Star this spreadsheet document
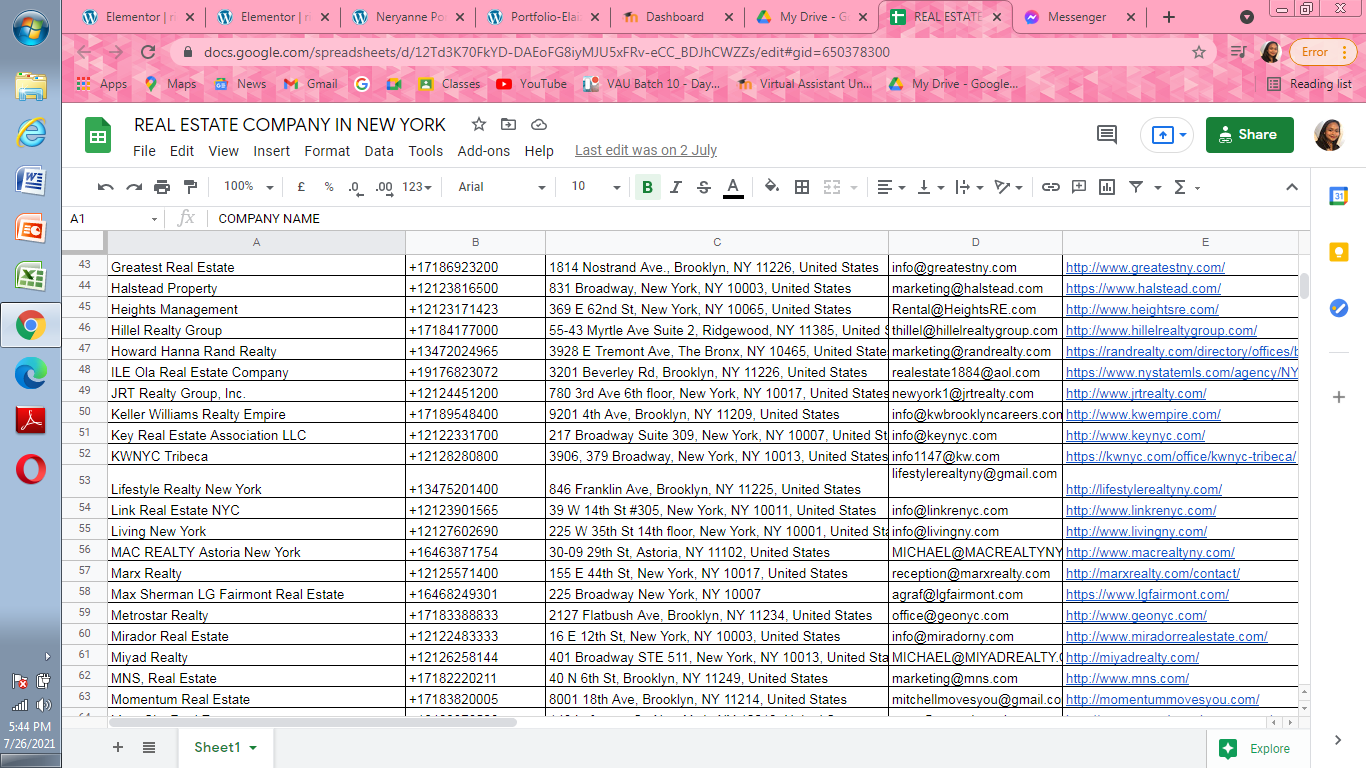Viewport: 1366px width, 768px height. click(x=479, y=124)
